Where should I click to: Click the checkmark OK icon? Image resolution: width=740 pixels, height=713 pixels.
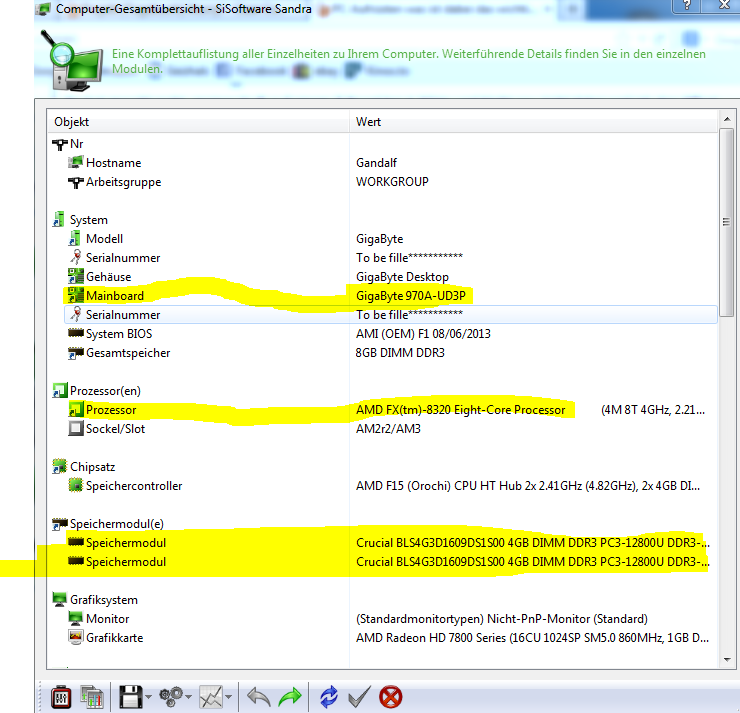(x=359, y=697)
